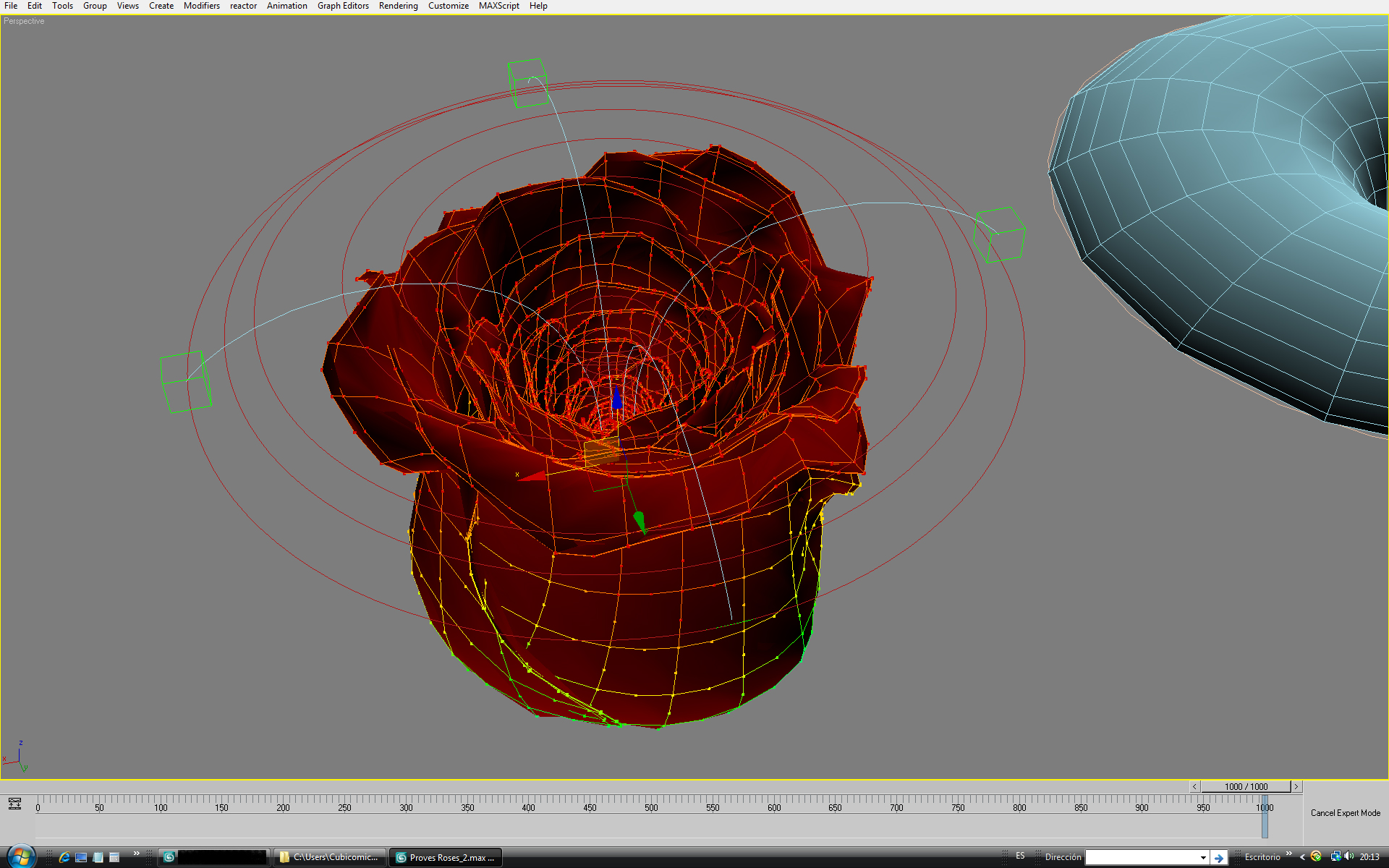Switch to Proves Roses_2.max taskbar window
Screen dimensions: 1389x868
[446, 857]
